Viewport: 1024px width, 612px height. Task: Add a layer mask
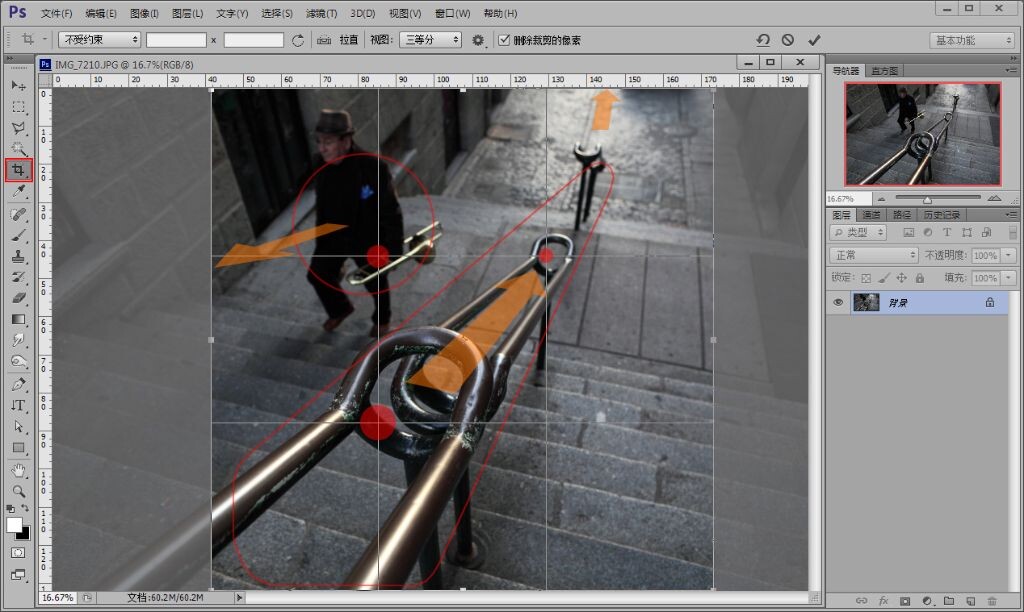click(905, 600)
